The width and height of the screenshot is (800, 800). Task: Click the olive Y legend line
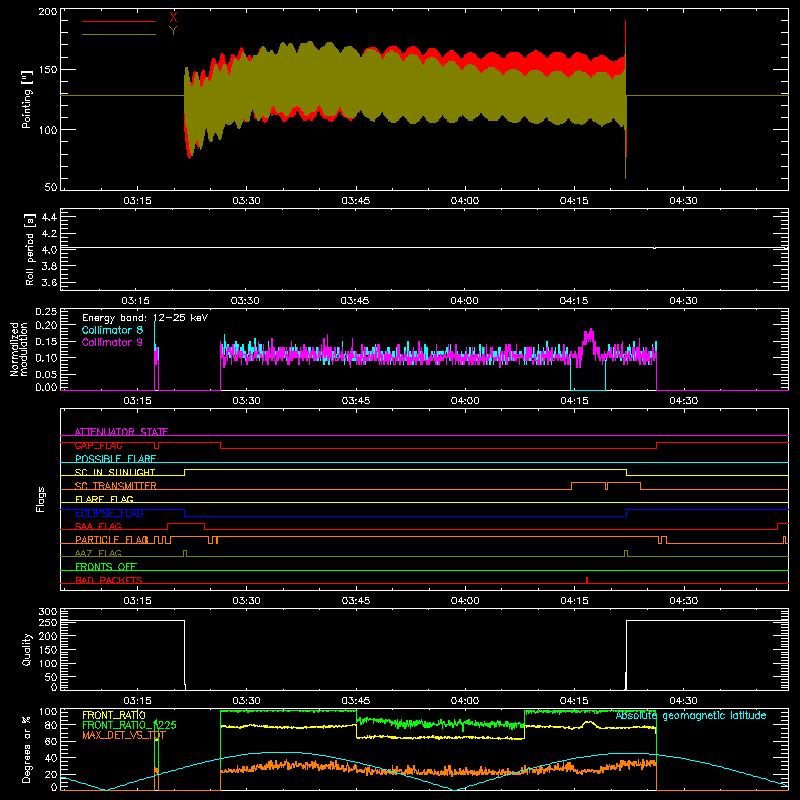point(119,34)
